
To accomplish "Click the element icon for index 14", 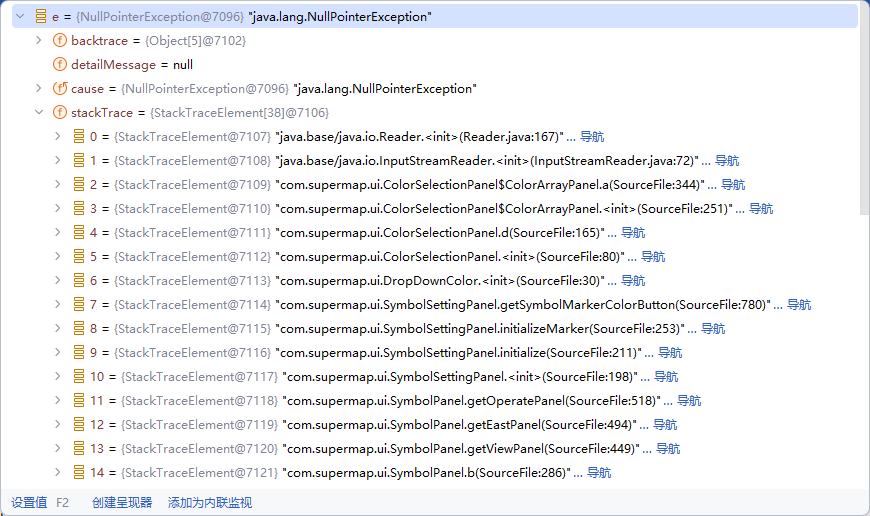I will click(78, 473).
